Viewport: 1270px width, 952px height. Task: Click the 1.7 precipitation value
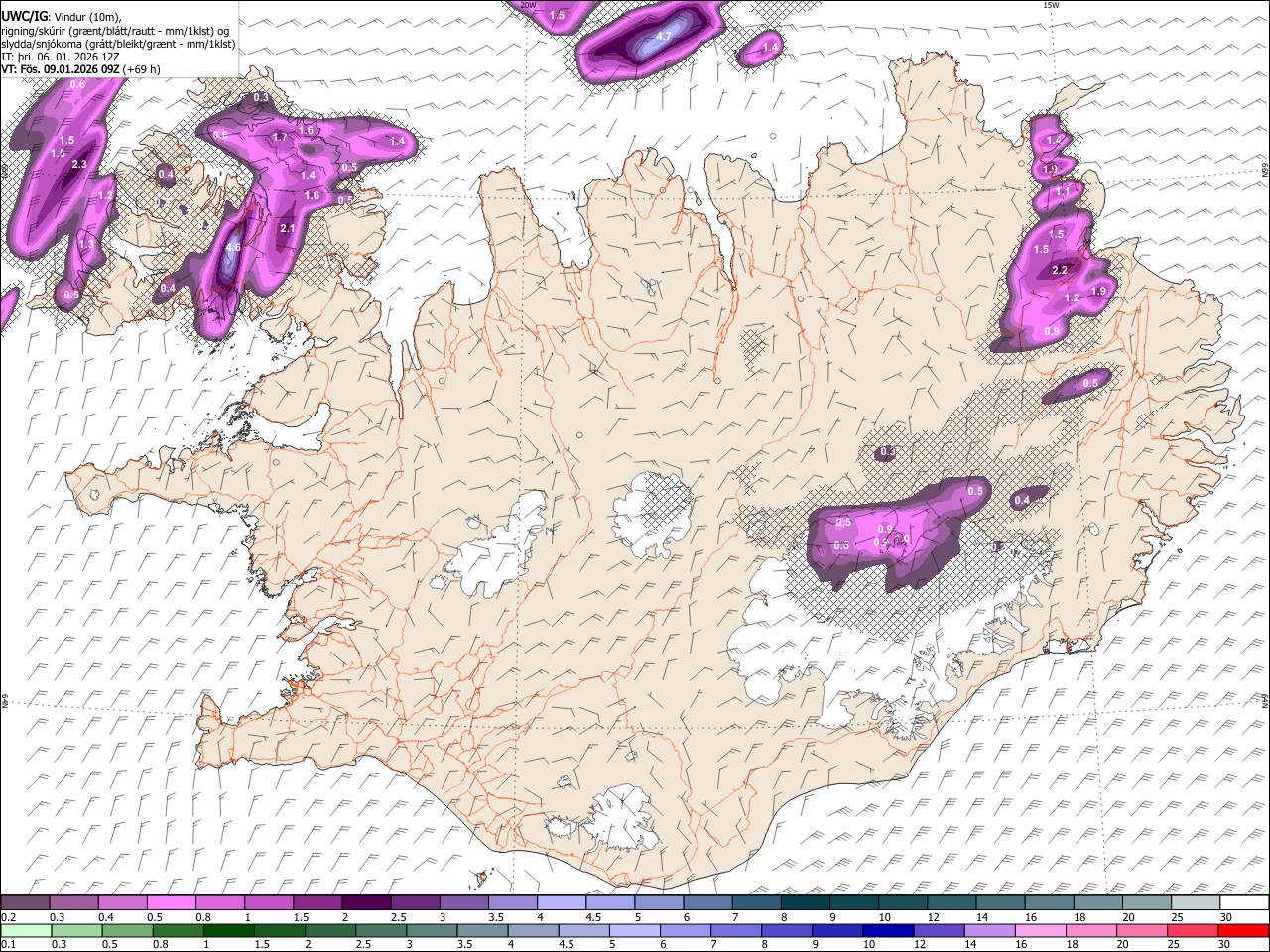279,138
